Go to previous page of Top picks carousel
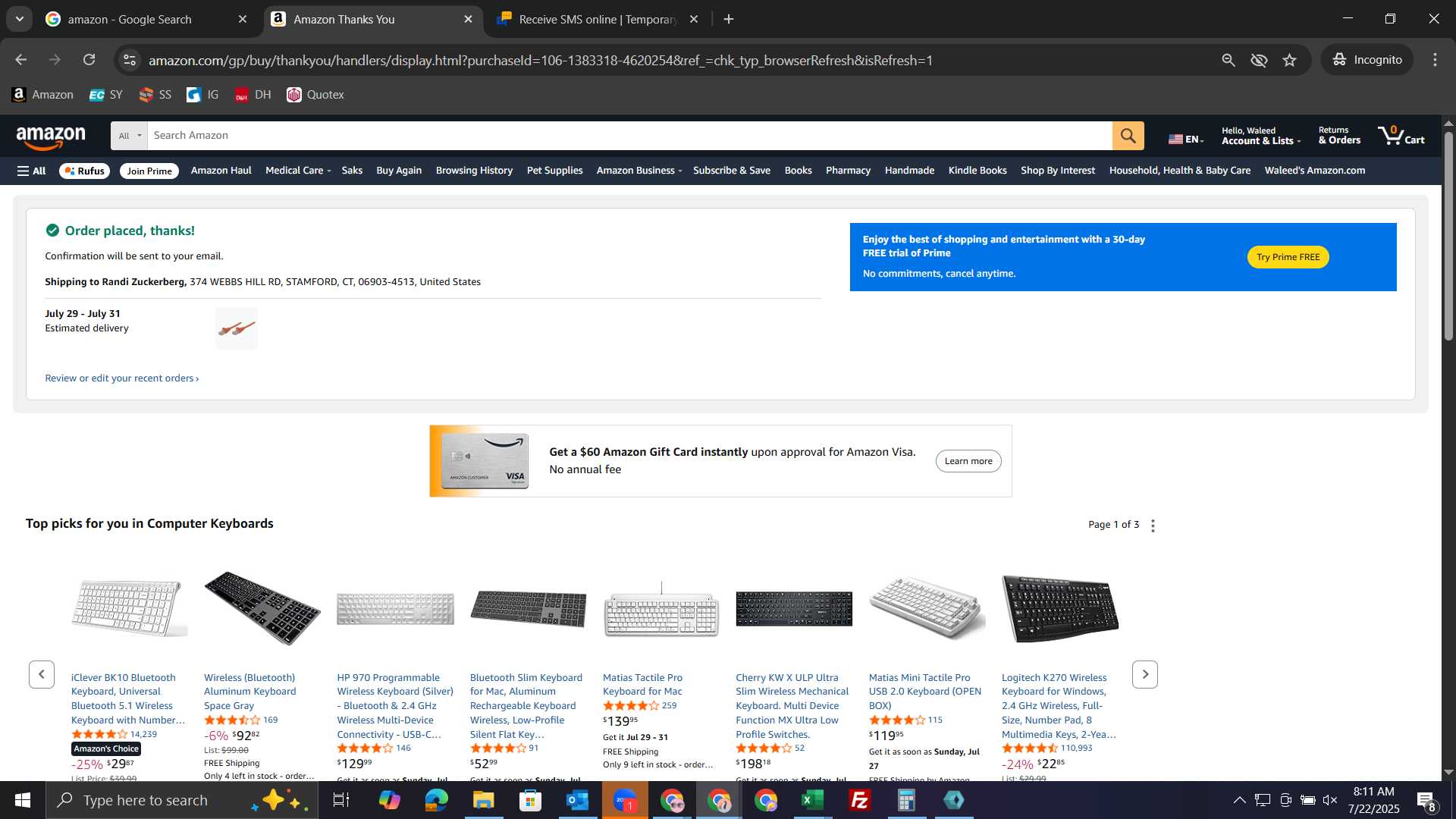Viewport: 1456px width, 819px height. click(x=42, y=674)
